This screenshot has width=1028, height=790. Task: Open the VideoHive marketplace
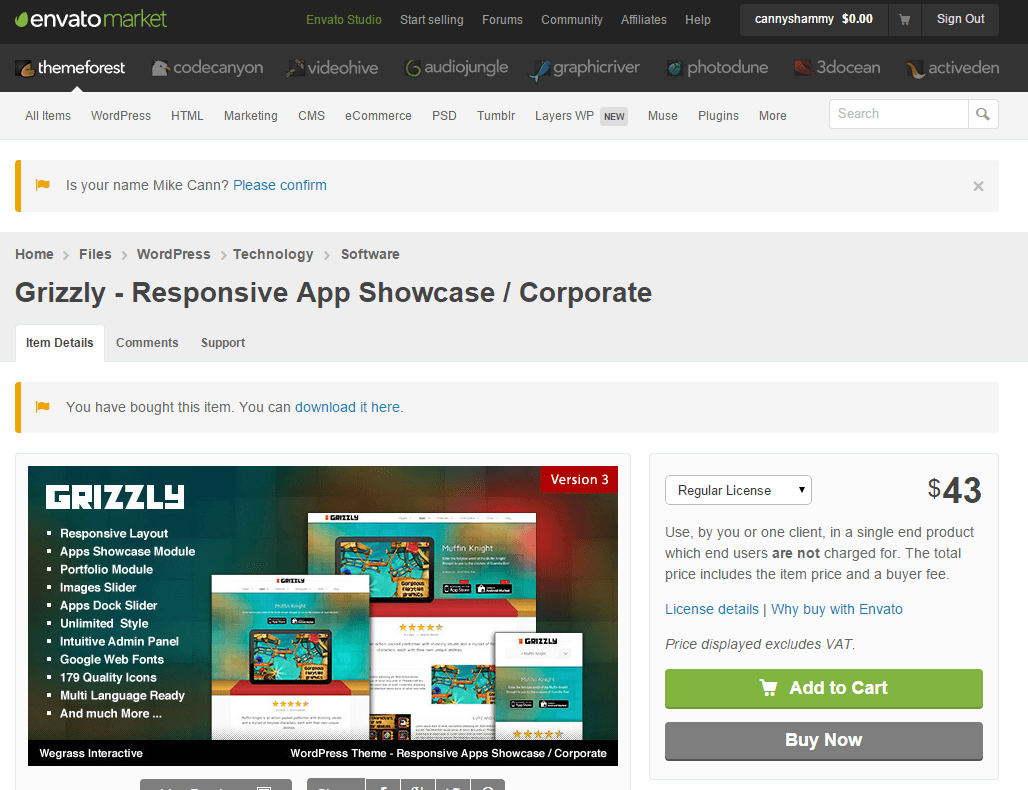click(332, 68)
